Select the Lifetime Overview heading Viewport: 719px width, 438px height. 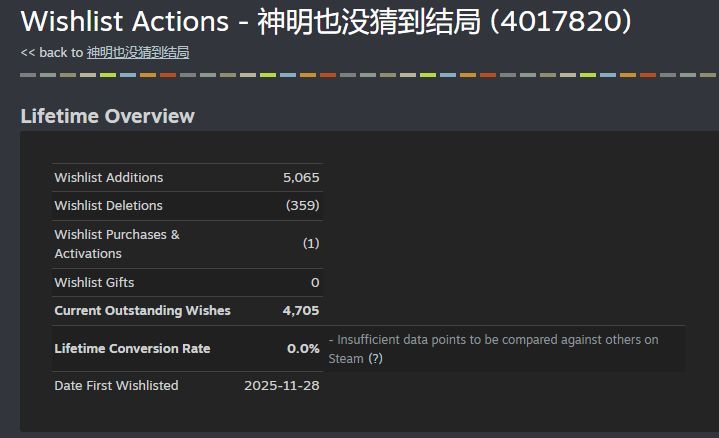(x=107, y=116)
